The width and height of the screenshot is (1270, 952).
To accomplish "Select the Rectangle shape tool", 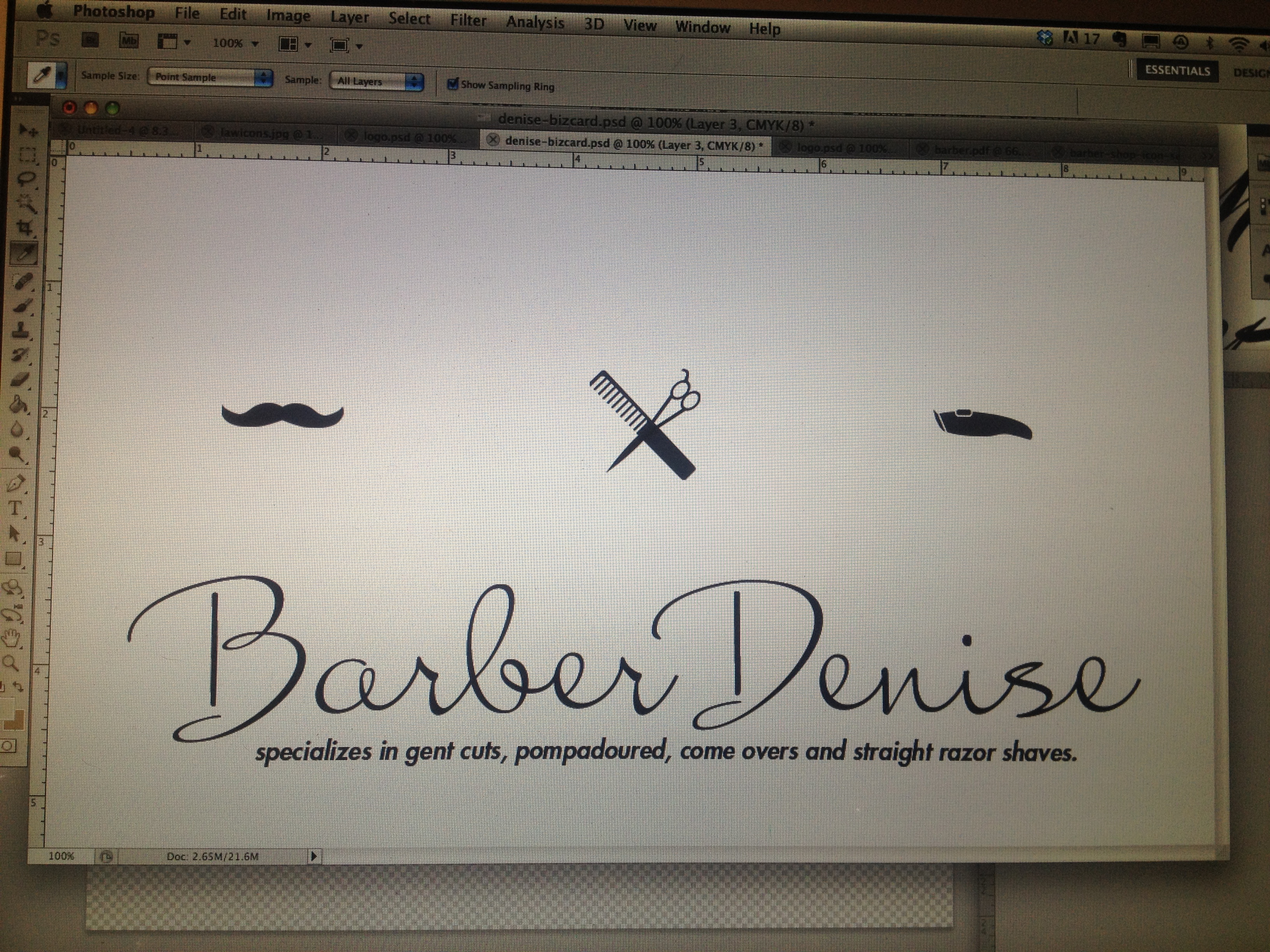I will [x=14, y=558].
